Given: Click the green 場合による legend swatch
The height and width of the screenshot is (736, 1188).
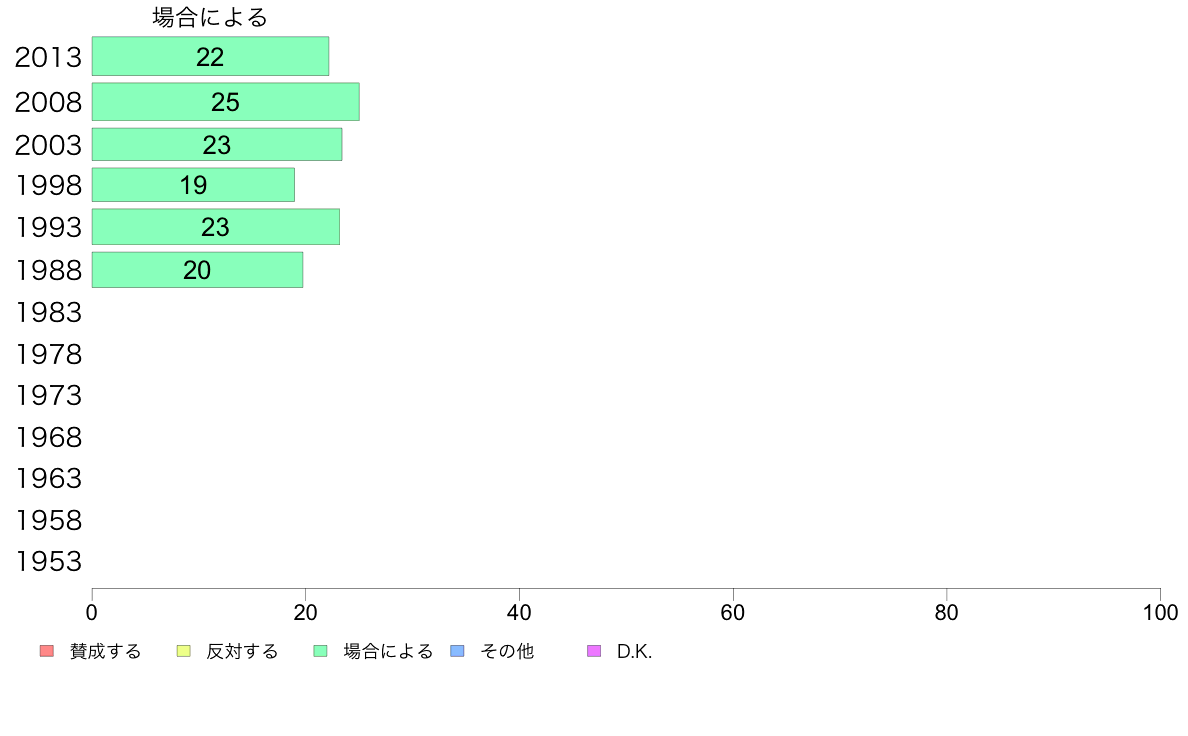Looking at the screenshot, I should click(x=320, y=651).
